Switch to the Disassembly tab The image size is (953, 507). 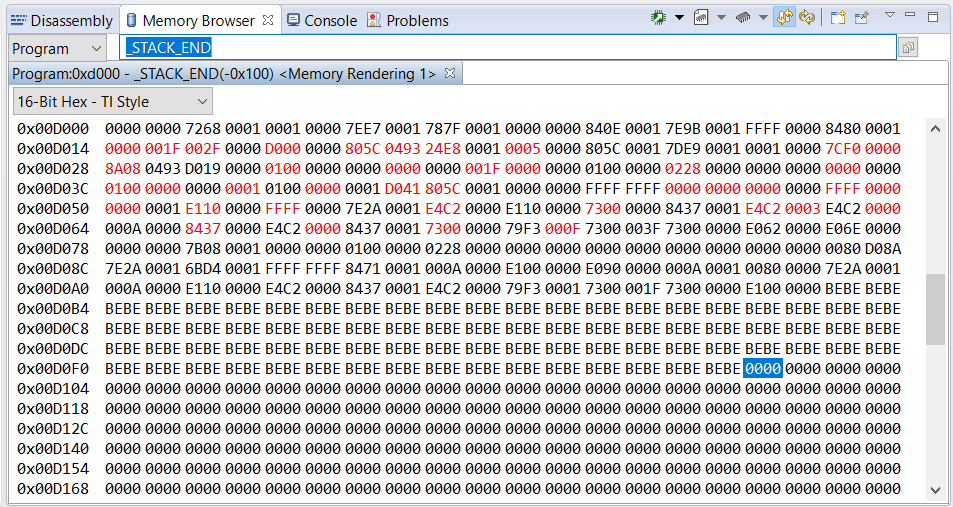pyautogui.click(x=61, y=21)
